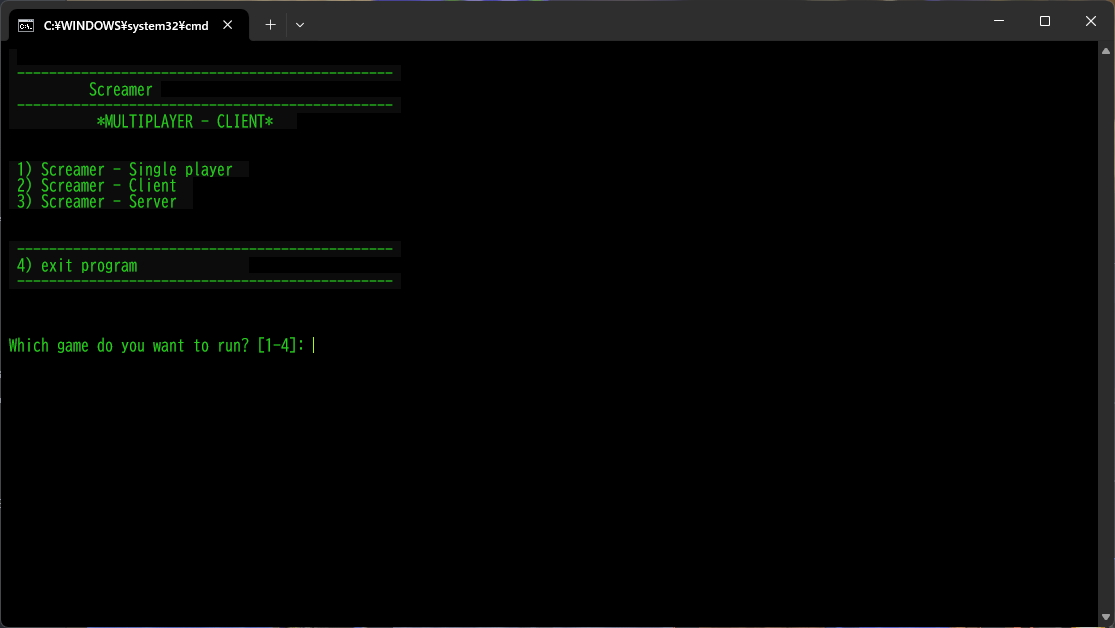
Task: Click the scrollbar up arrow icon
Action: pyautogui.click(x=1107, y=49)
